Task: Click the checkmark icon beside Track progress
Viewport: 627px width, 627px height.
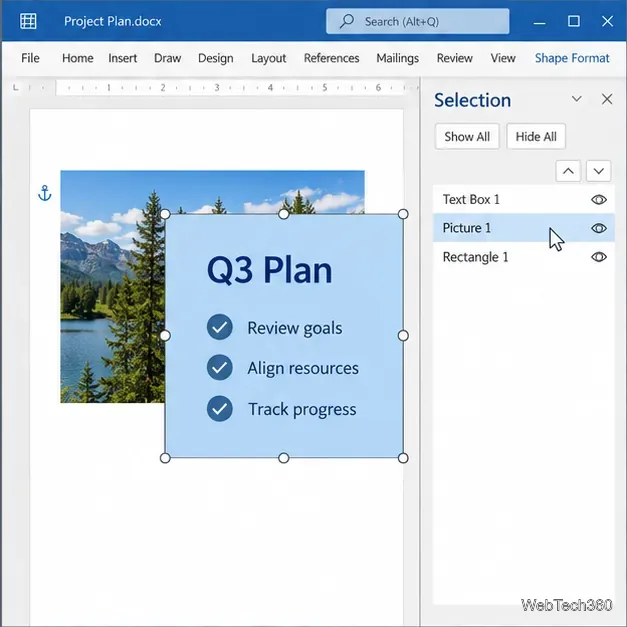Action: tap(220, 409)
